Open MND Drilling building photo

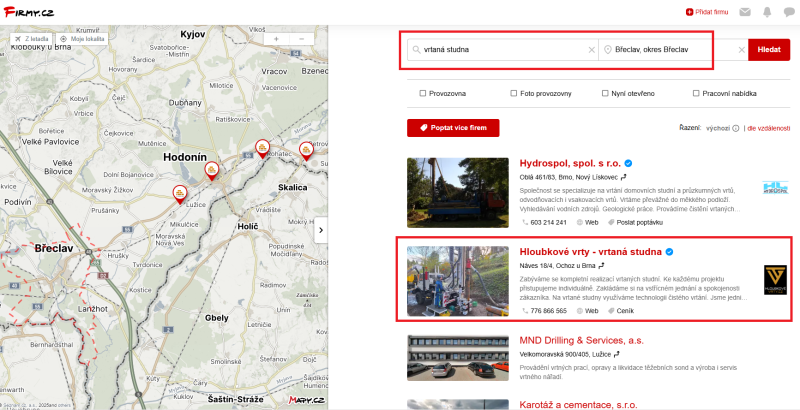tap(458, 357)
